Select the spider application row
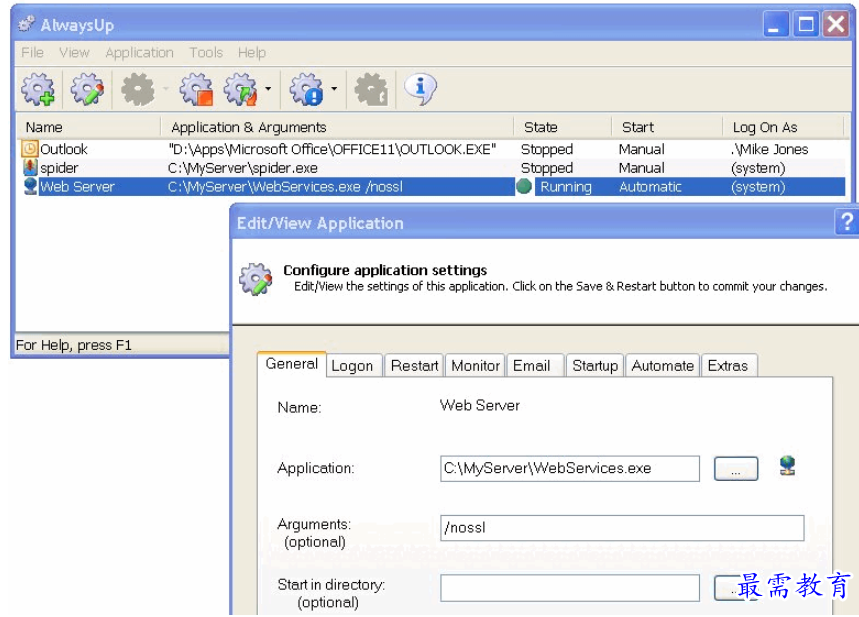859x617 pixels. (x=433, y=168)
